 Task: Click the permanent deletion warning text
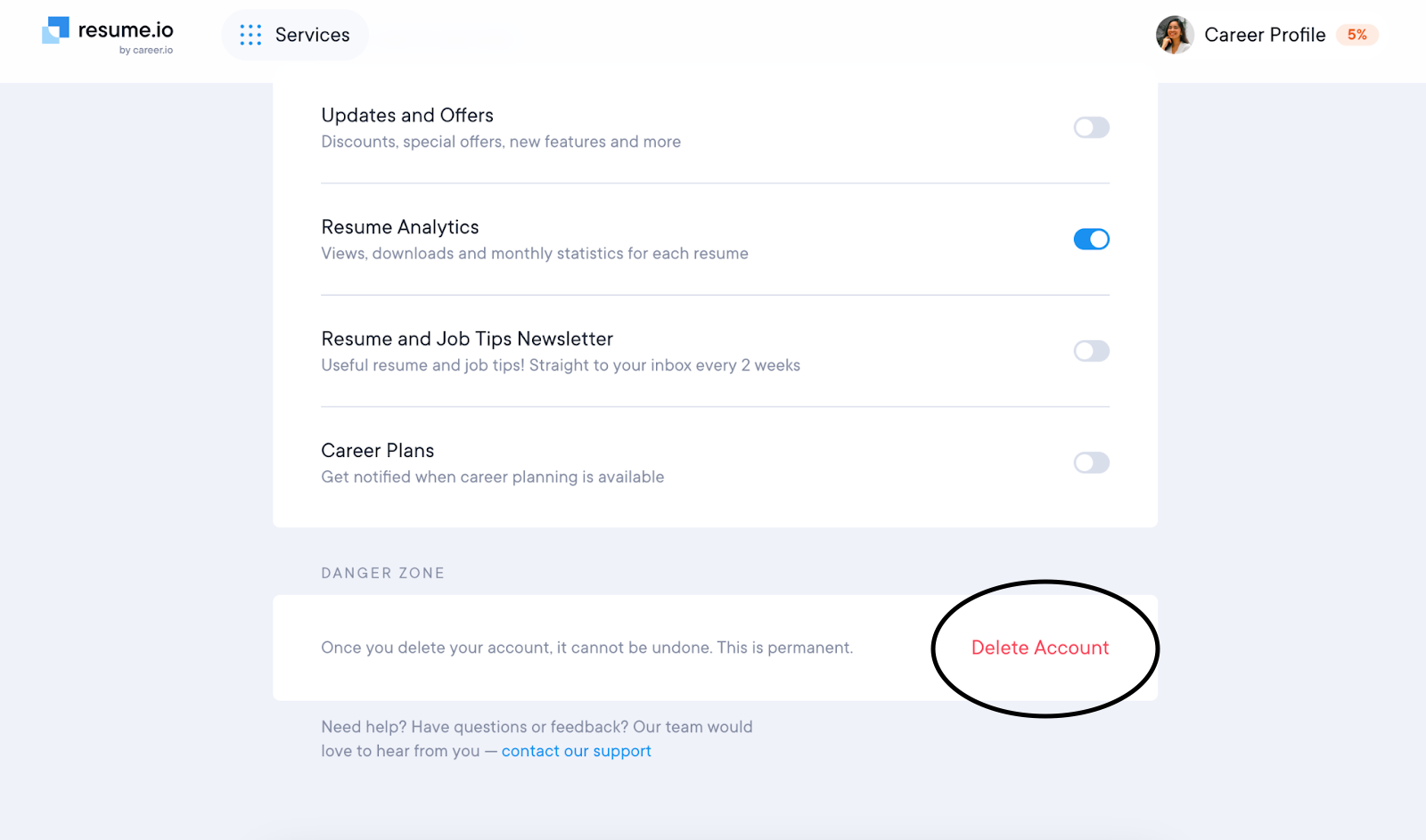click(586, 648)
